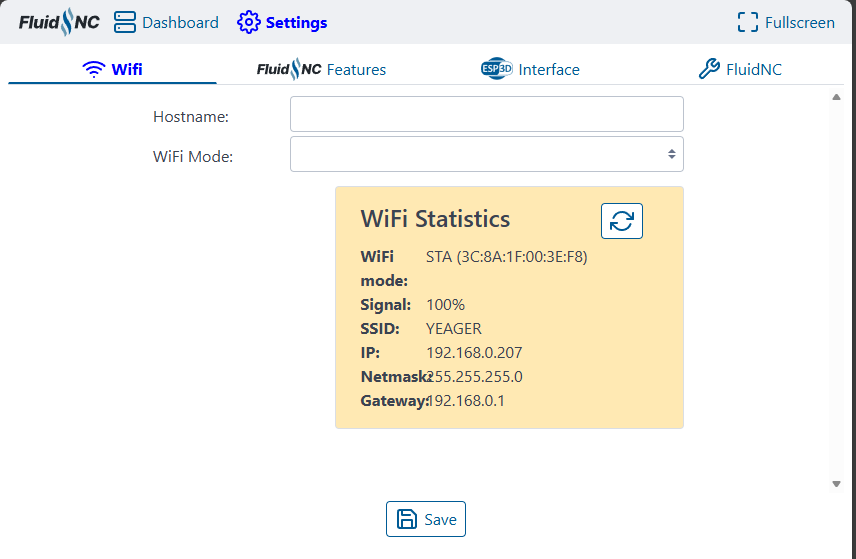This screenshot has width=856, height=559.
Task: Click the wifi signal icon on the Wifi tab
Action: click(x=94, y=69)
